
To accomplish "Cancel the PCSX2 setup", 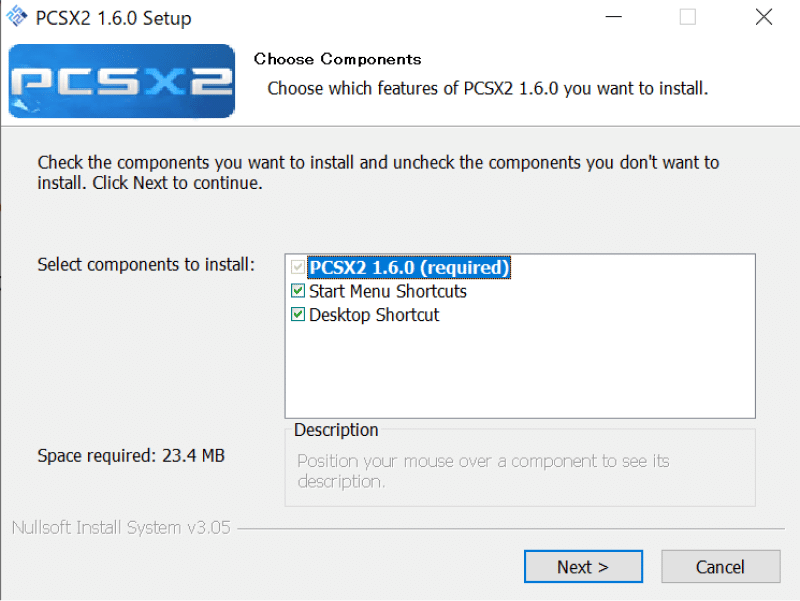I will (x=720, y=566).
